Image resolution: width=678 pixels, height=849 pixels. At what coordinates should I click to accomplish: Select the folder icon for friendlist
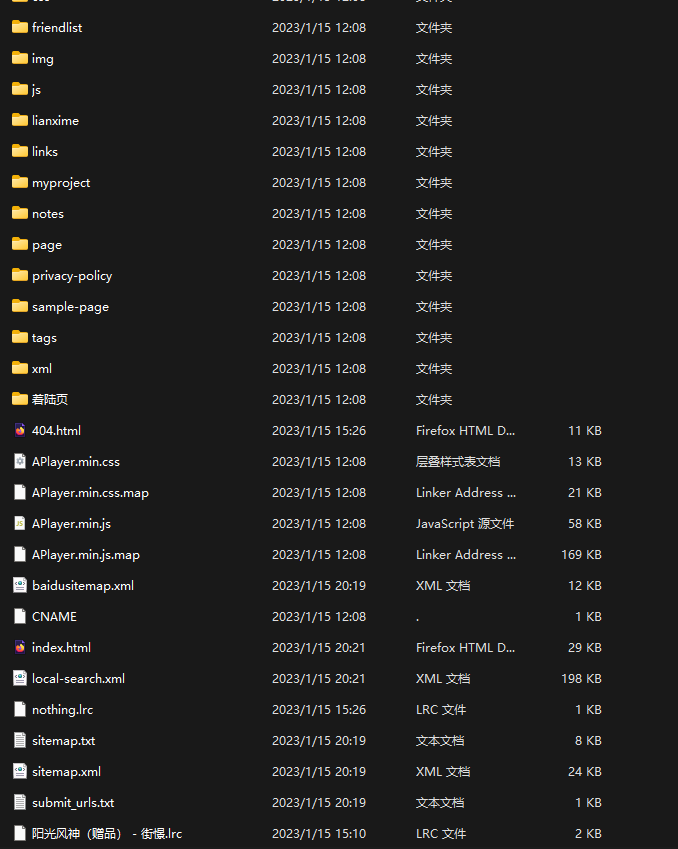click(x=20, y=28)
